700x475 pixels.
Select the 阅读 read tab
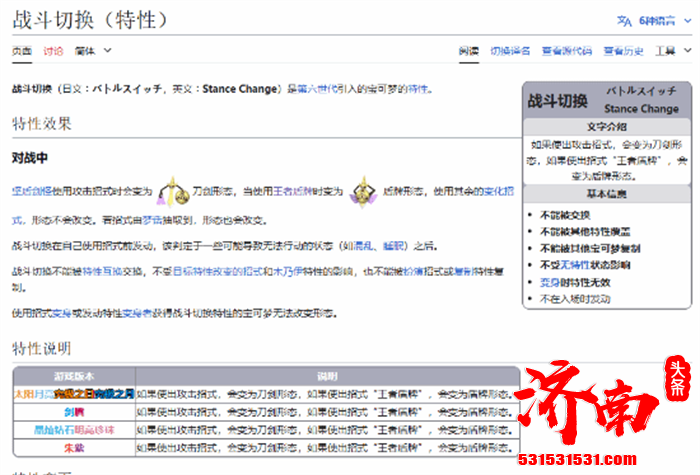[x=468, y=52]
